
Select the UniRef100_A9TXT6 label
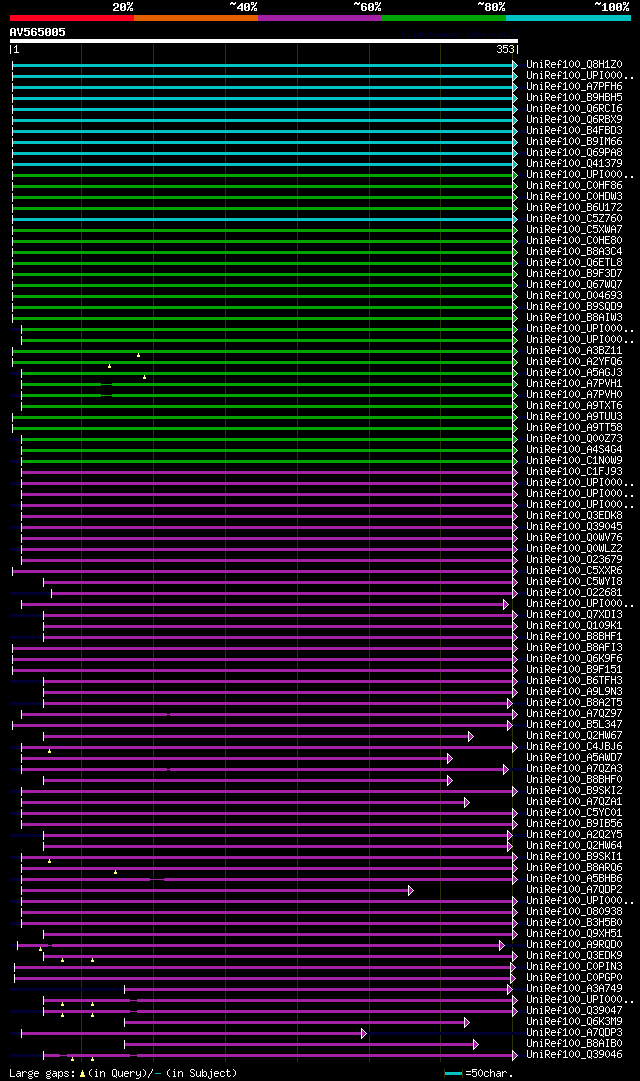[x=574, y=407]
